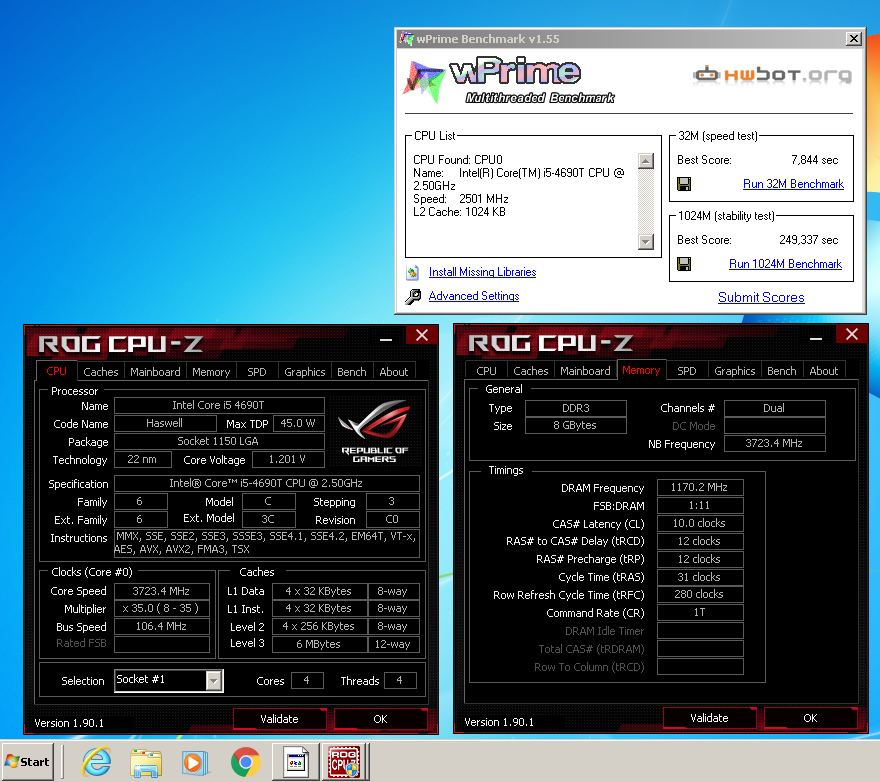The width and height of the screenshot is (880, 782).
Task: Close the wPrime Benchmark window
Action: click(x=854, y=39)
